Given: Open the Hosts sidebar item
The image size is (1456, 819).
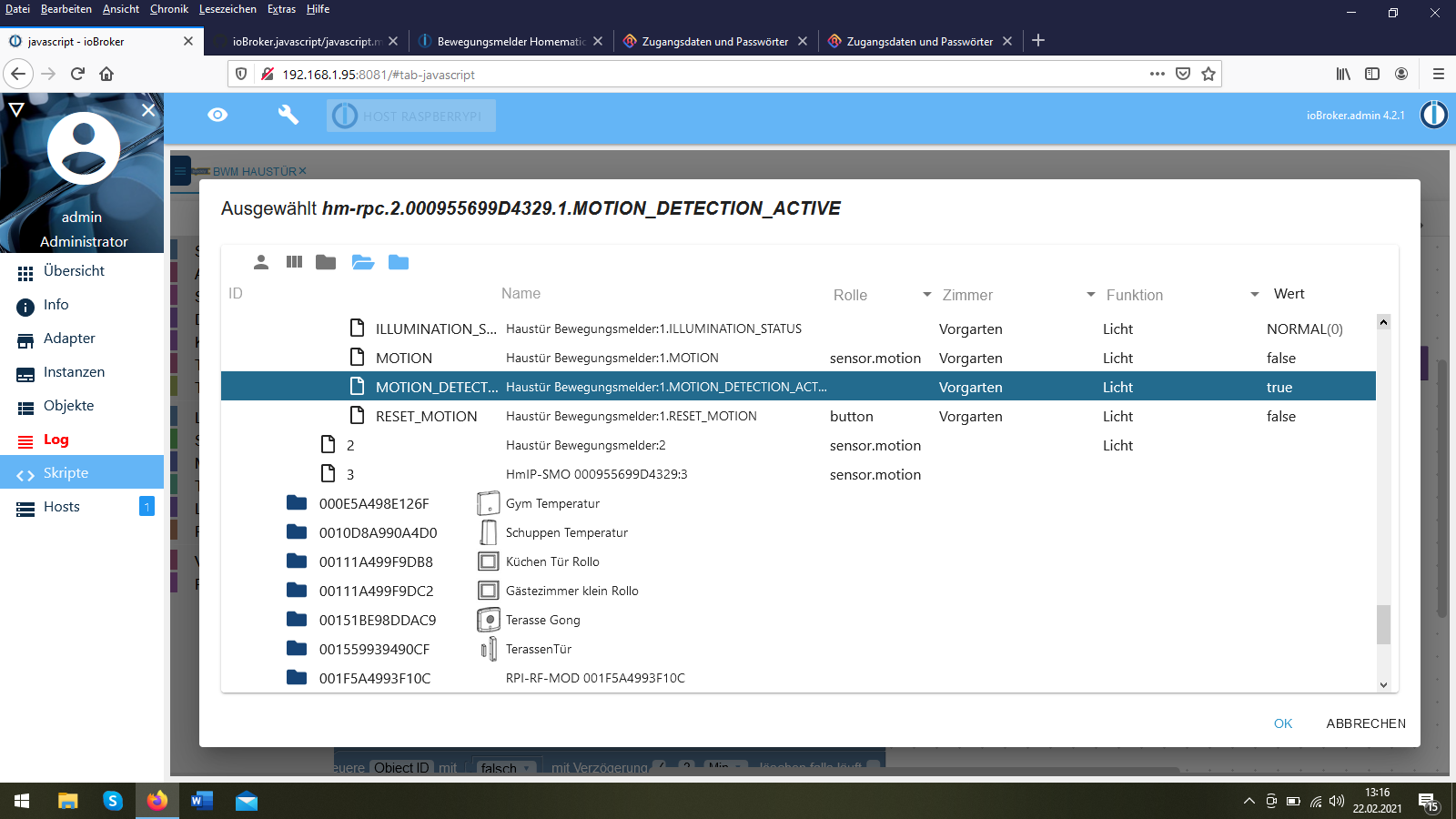Looking at the screenshot, I should (x=82, y=507).
